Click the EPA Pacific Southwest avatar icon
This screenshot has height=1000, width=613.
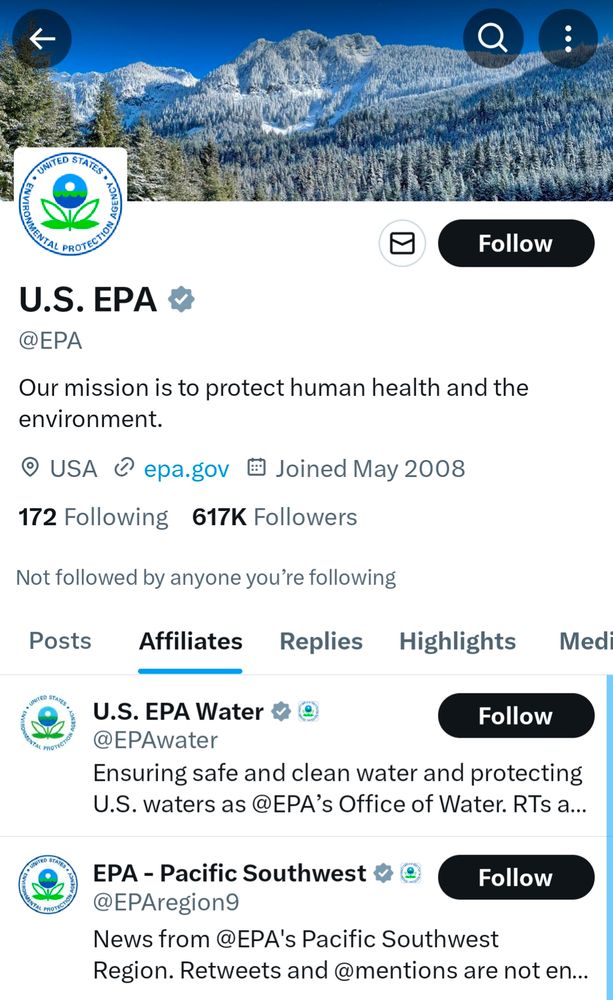(48, 885)
